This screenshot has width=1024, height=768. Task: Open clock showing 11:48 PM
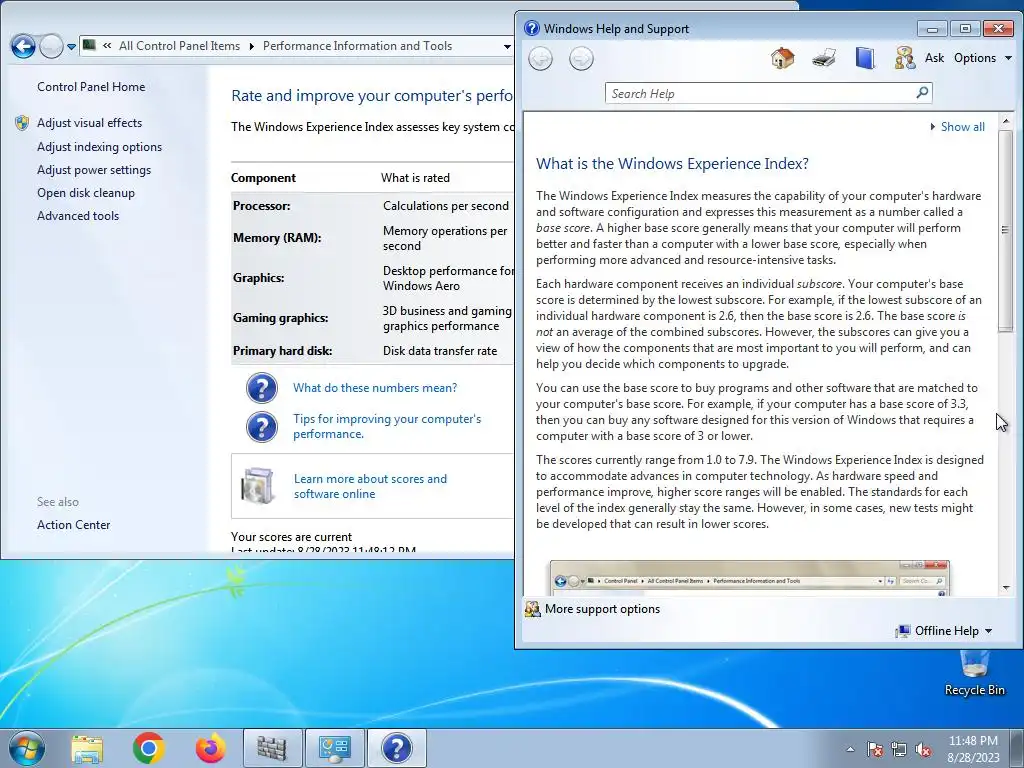click(974, 749)
